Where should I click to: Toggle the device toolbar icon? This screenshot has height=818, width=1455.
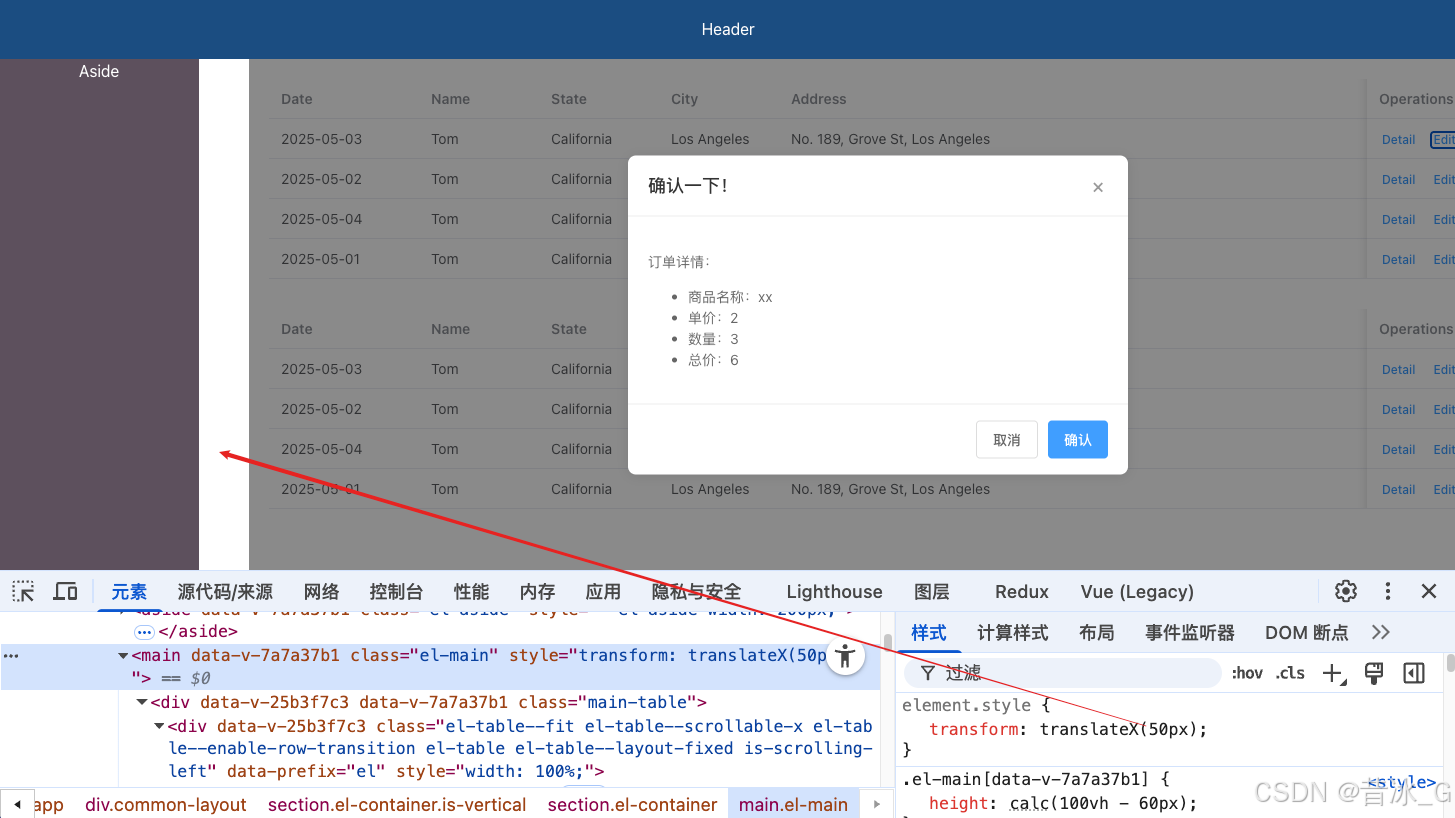pos(65,591)
